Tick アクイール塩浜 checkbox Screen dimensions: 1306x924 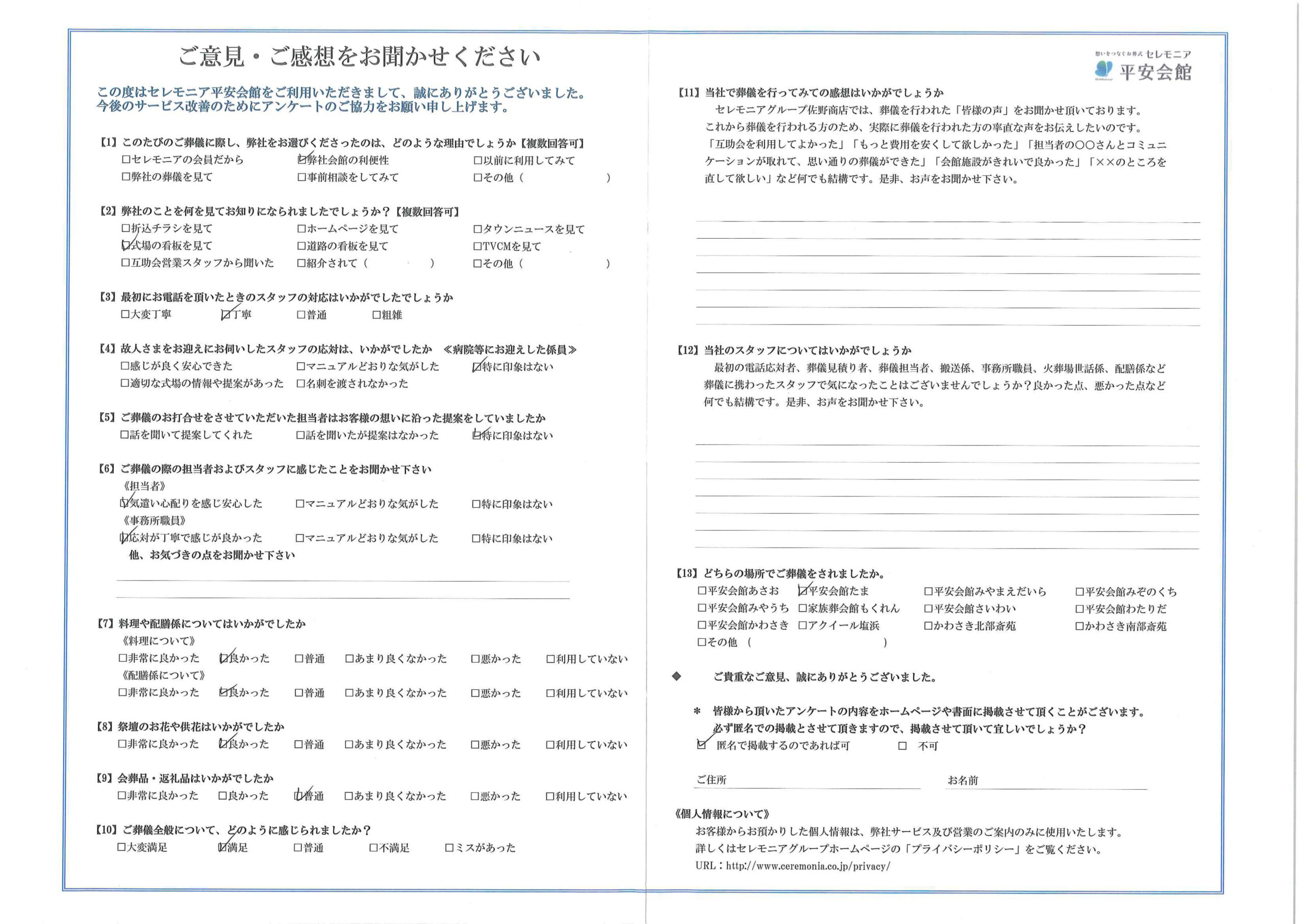pos(803,626)
